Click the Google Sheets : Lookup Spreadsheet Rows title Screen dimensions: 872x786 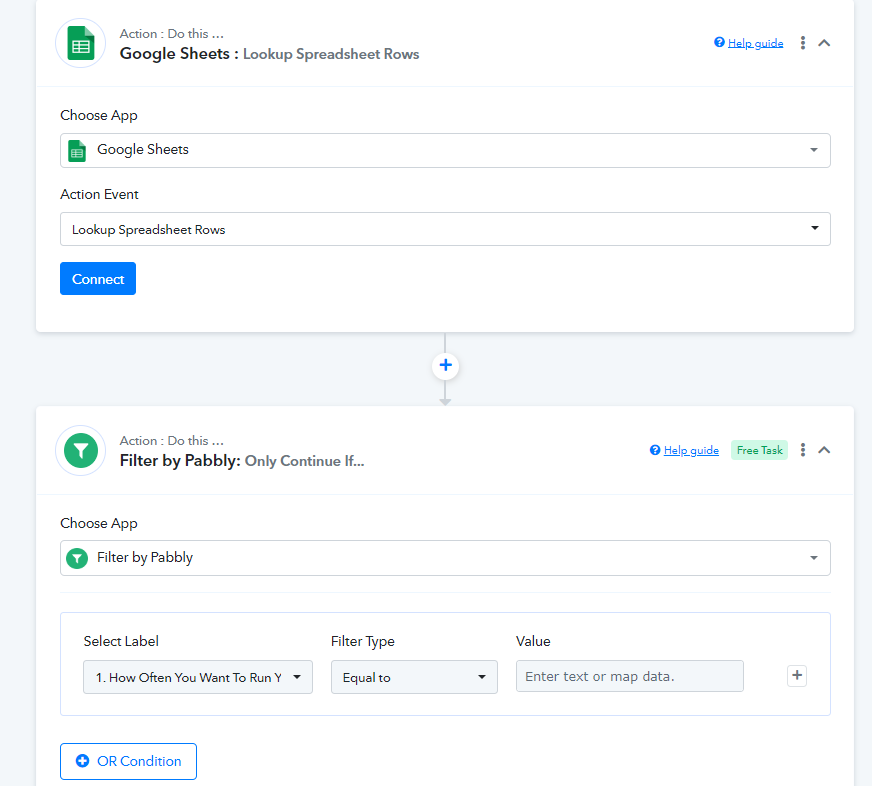(x=269, y=54)
